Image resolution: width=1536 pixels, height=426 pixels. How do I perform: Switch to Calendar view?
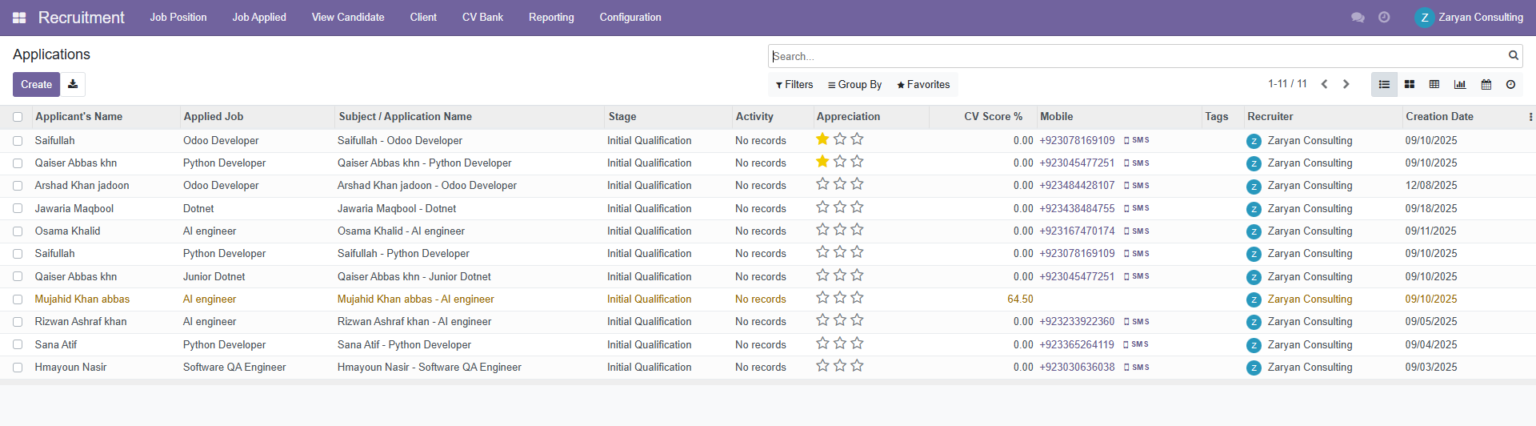1486,85
